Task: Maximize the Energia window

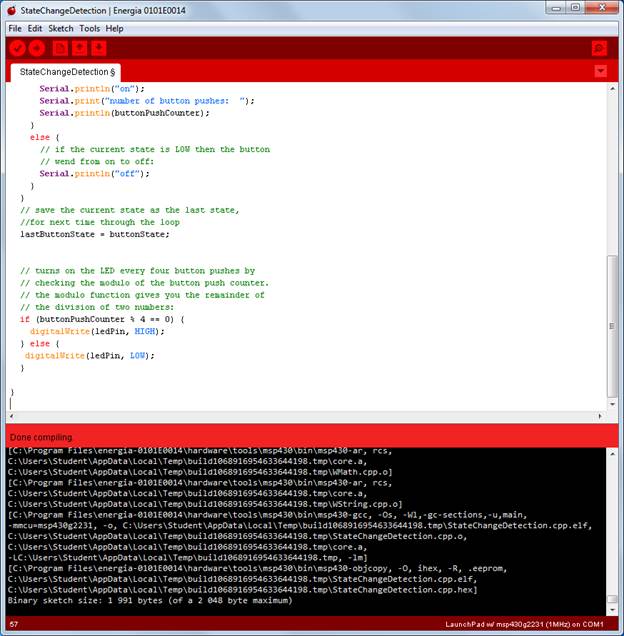Action: (x=575, y=8)
